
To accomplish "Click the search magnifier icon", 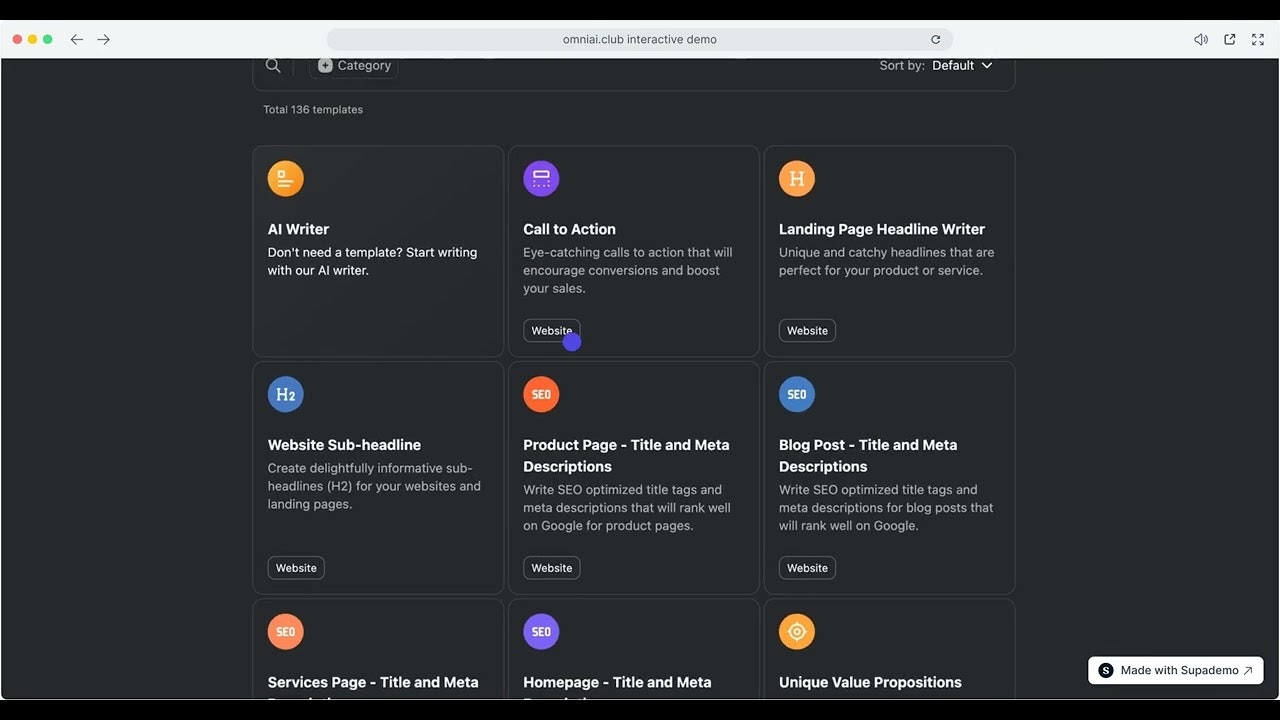I will coord(273,65).
